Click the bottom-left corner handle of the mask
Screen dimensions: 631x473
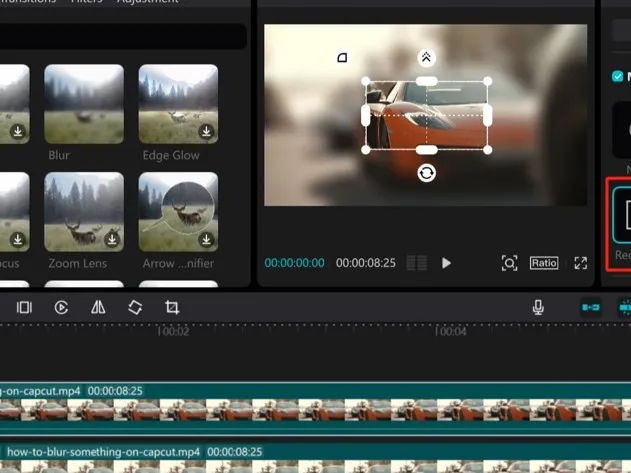[366, 150]
